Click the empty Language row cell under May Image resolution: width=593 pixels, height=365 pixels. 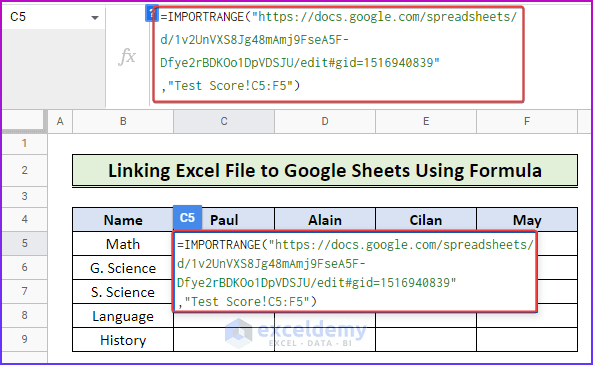coord(527,320)
